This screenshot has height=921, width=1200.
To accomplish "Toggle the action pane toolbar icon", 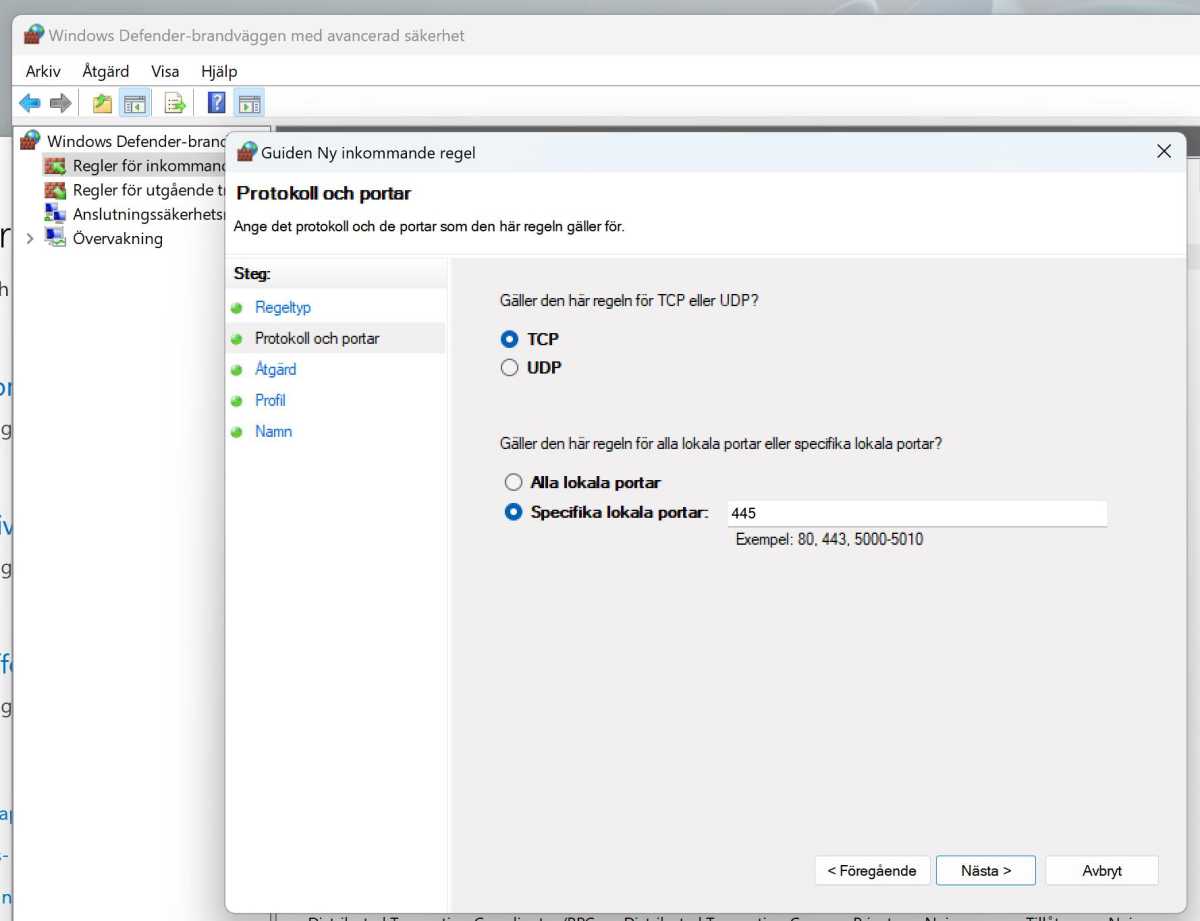I will click(x=249, y=103).
